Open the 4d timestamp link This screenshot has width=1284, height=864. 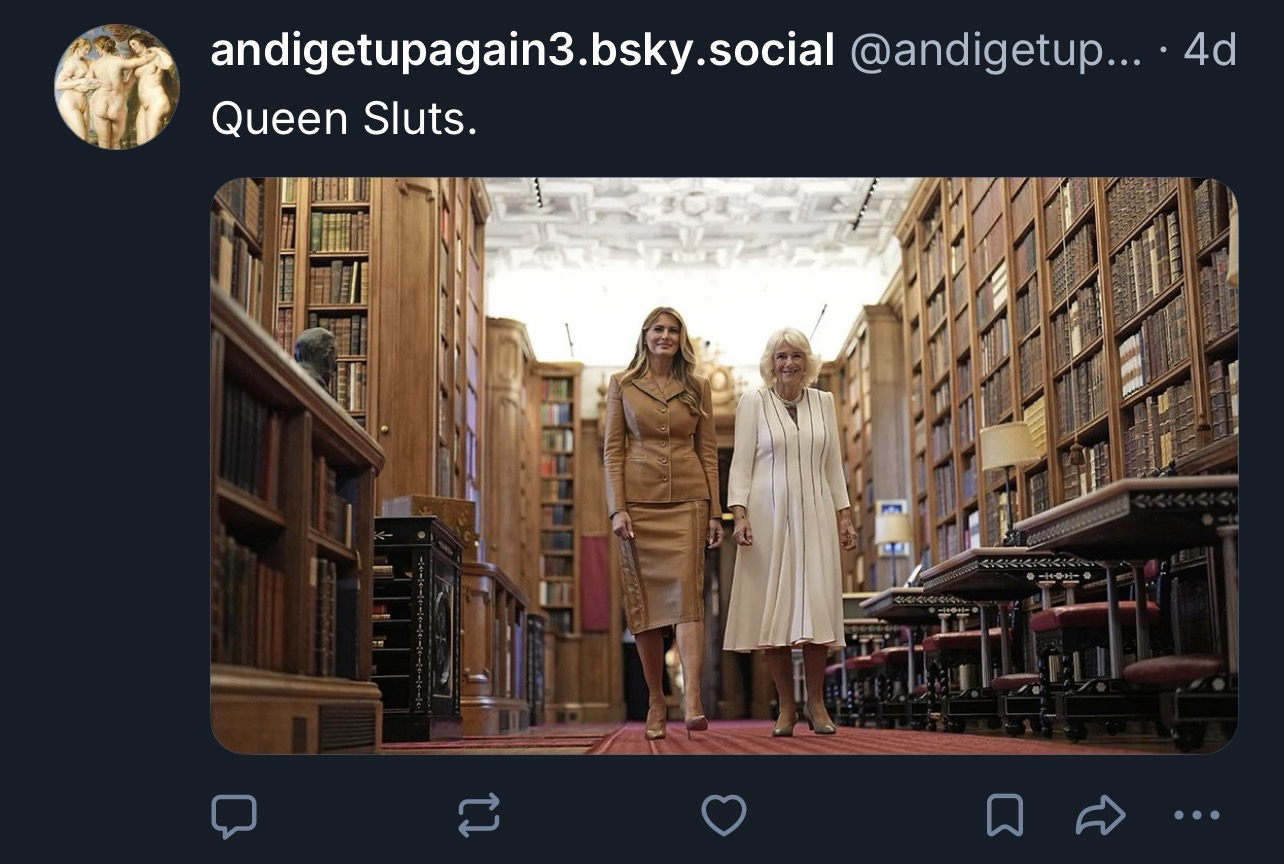tap(1210, 50)
